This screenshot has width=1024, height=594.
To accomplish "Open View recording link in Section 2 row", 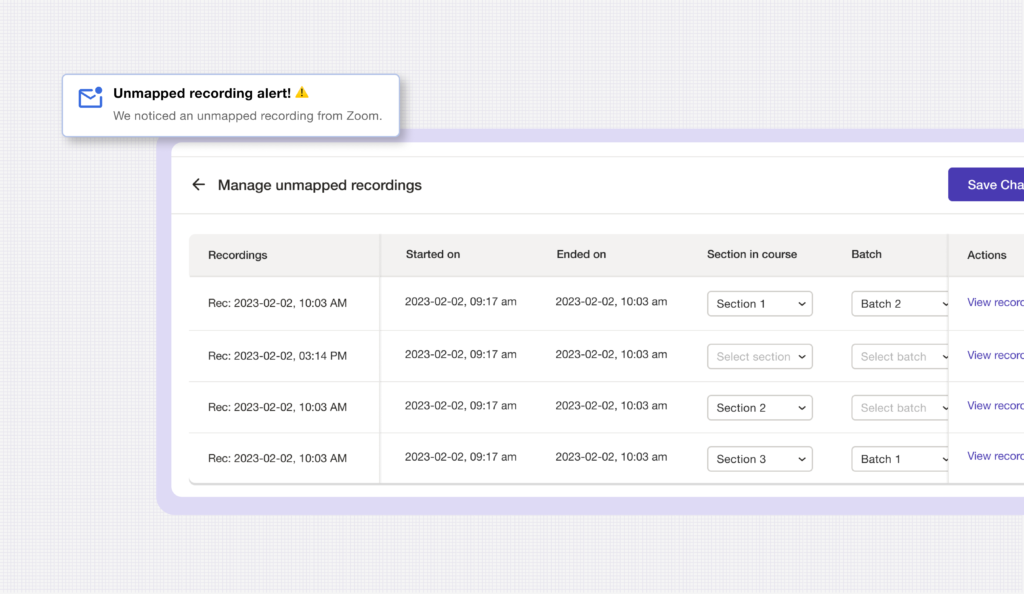I will (995, 405).
